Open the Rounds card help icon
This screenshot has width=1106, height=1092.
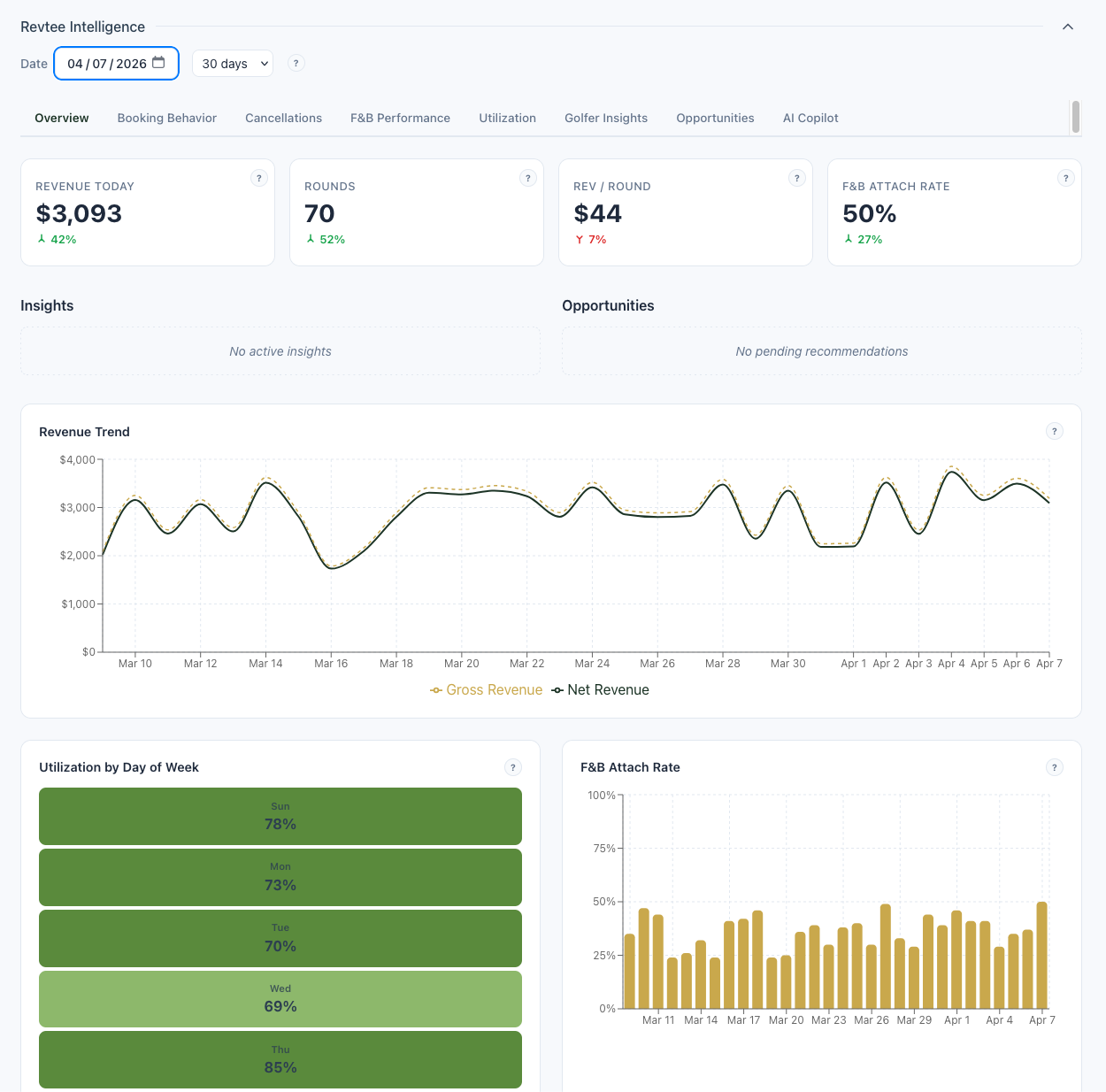(527, 178)
